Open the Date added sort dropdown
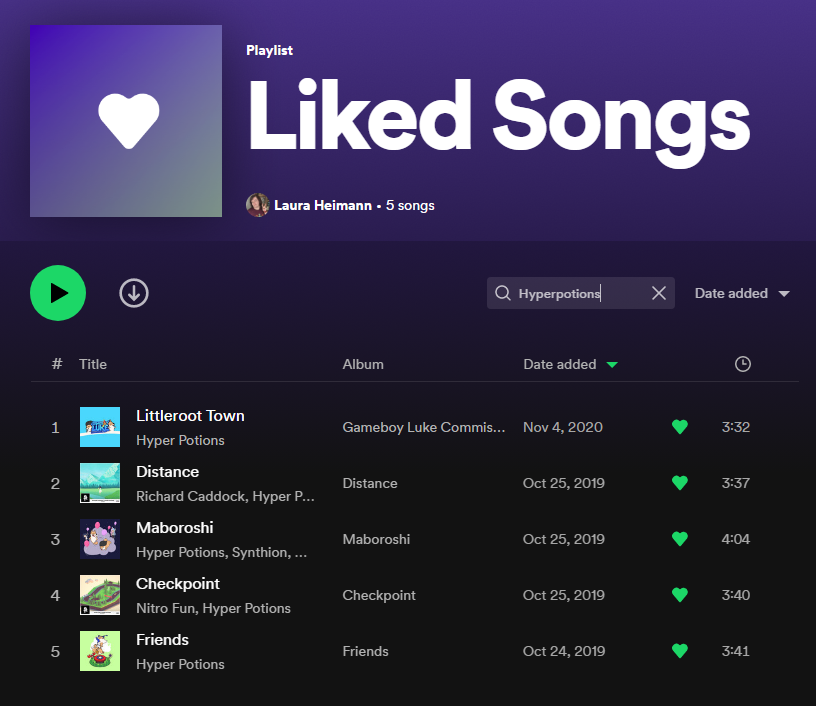This screenshot has height=706, width=816. [742, 293]
